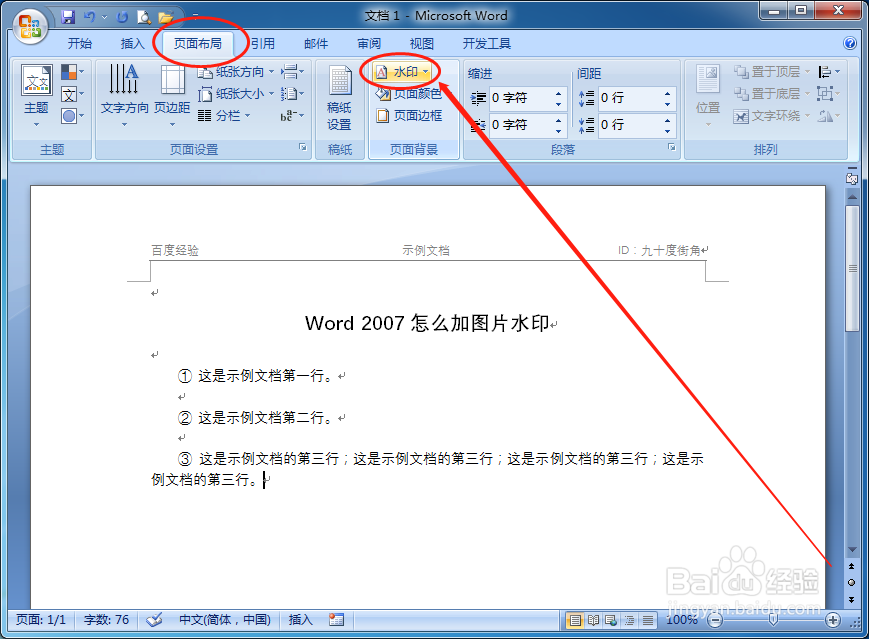Open a file via folder icon

tap(166, 17)
